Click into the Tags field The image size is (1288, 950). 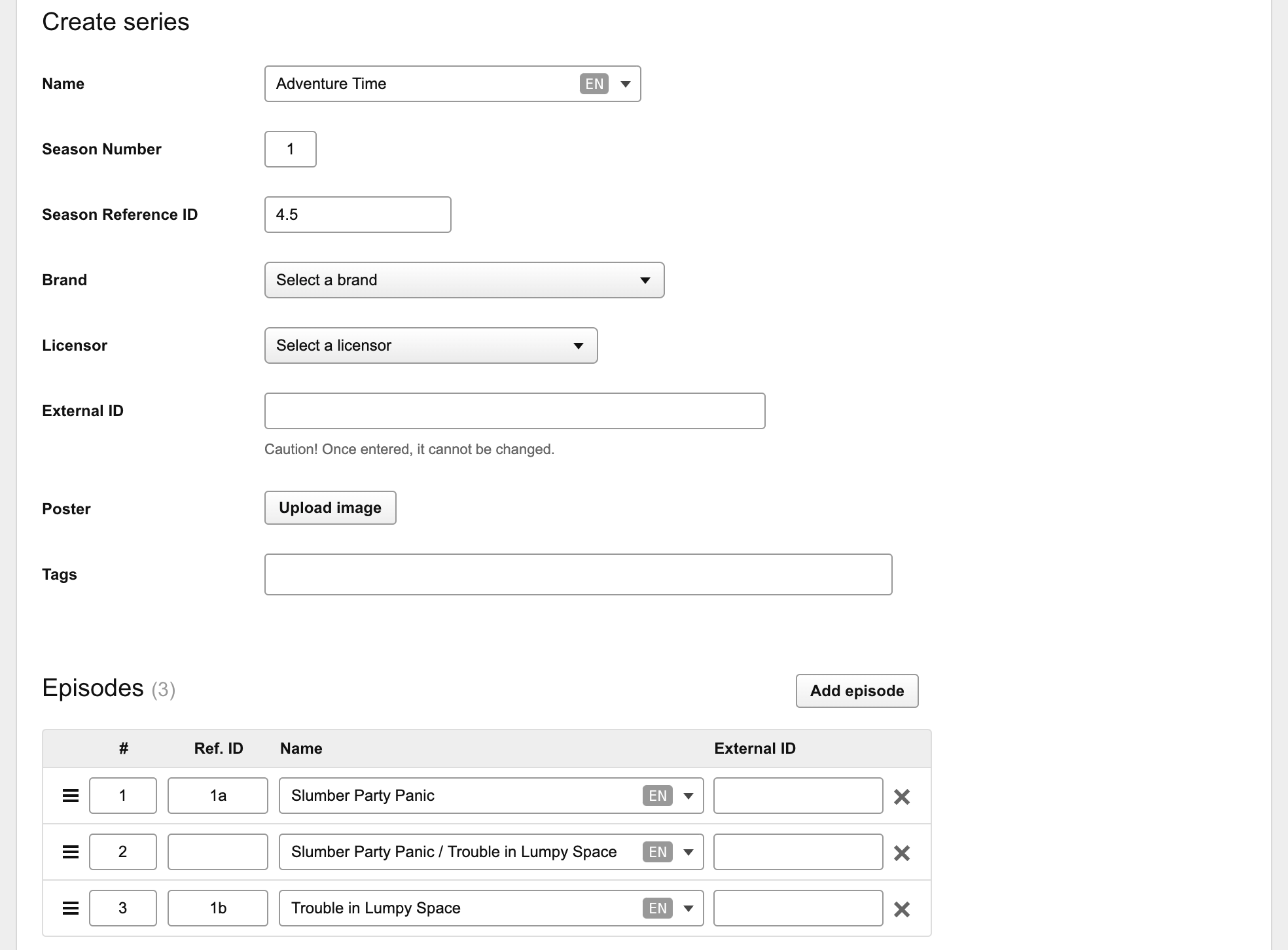coord(578,574)
